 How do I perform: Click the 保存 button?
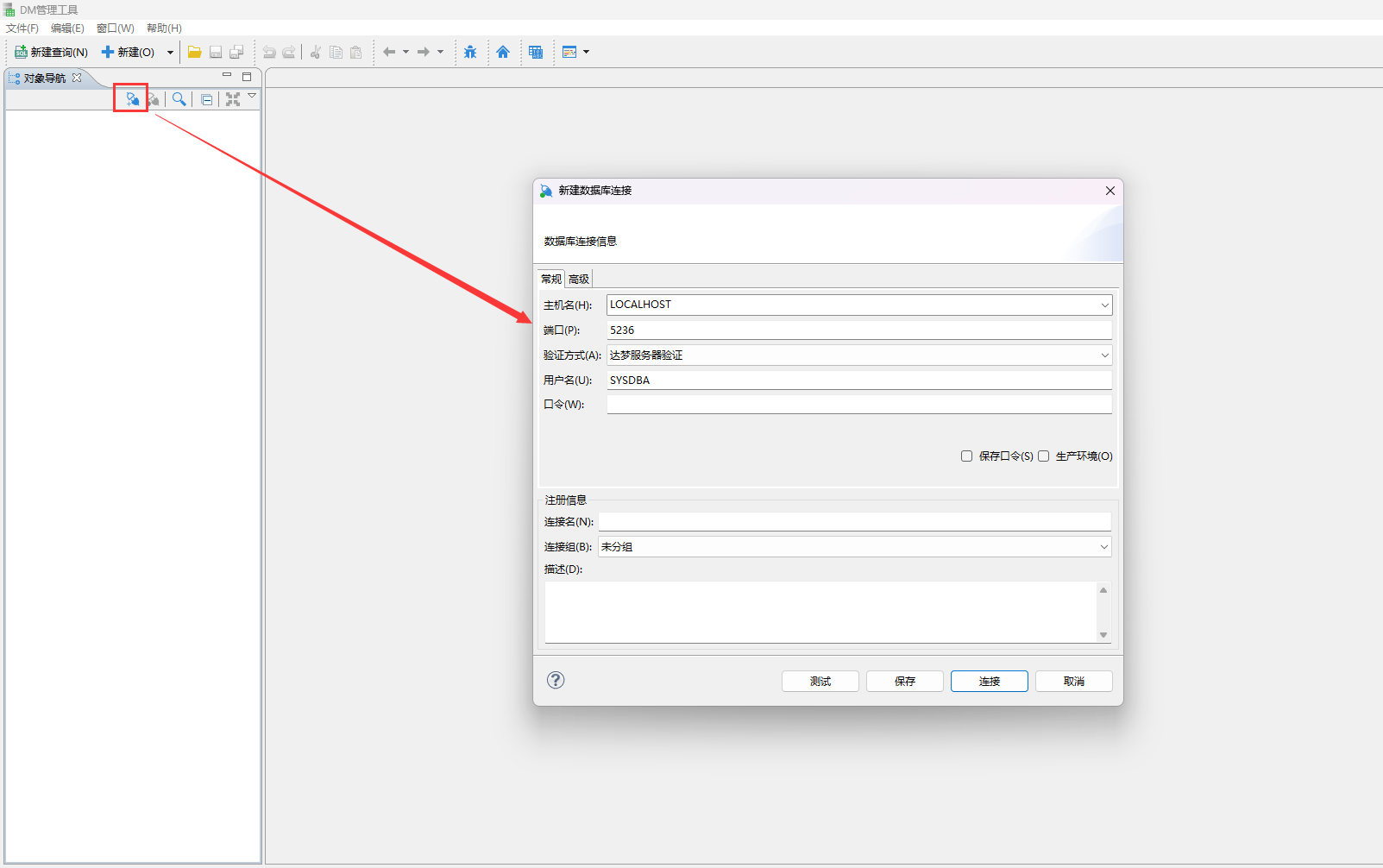point(905,682)
